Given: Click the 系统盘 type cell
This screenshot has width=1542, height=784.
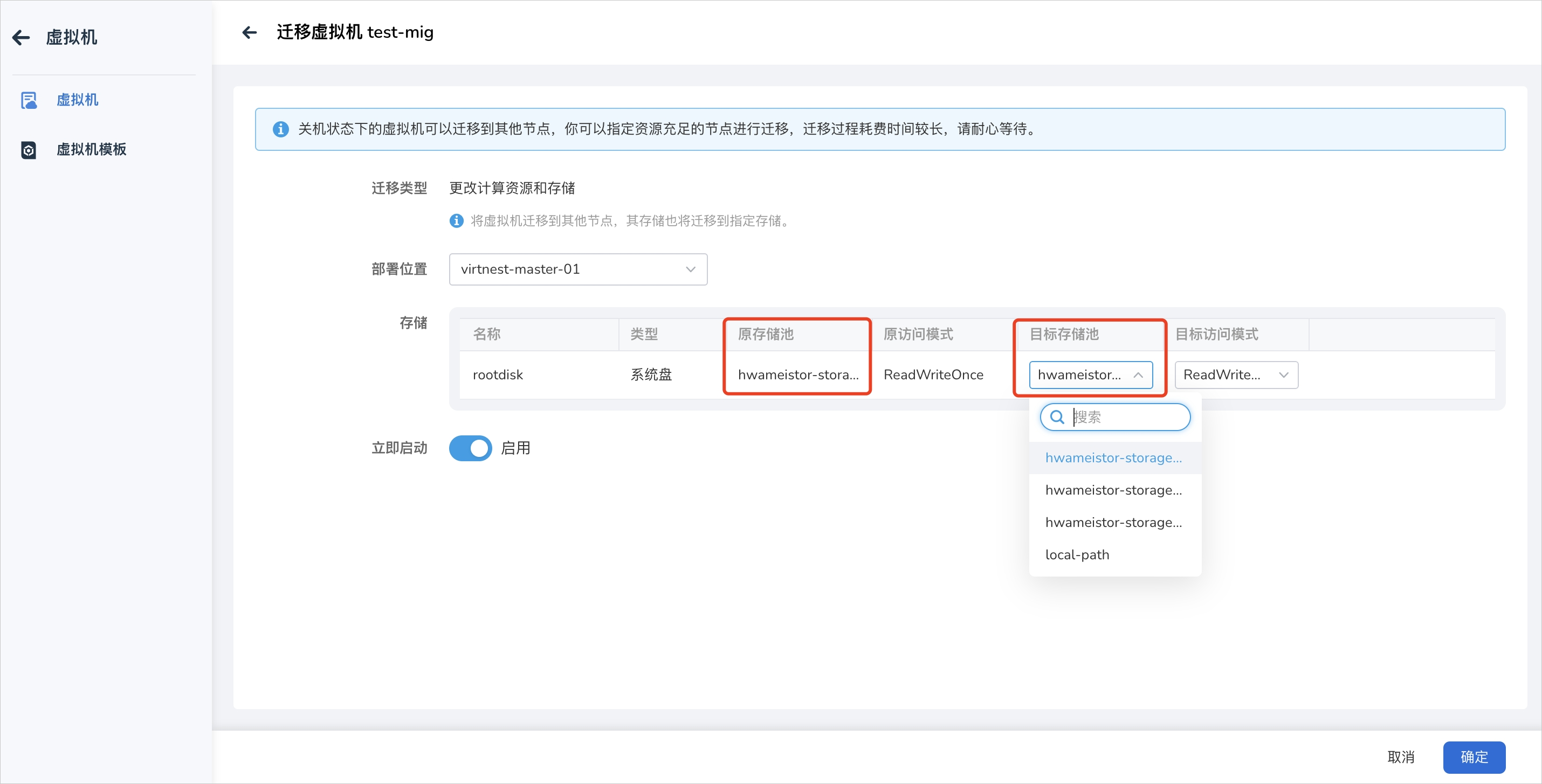Looking at the screenshot, I should [x=651, y=375].
